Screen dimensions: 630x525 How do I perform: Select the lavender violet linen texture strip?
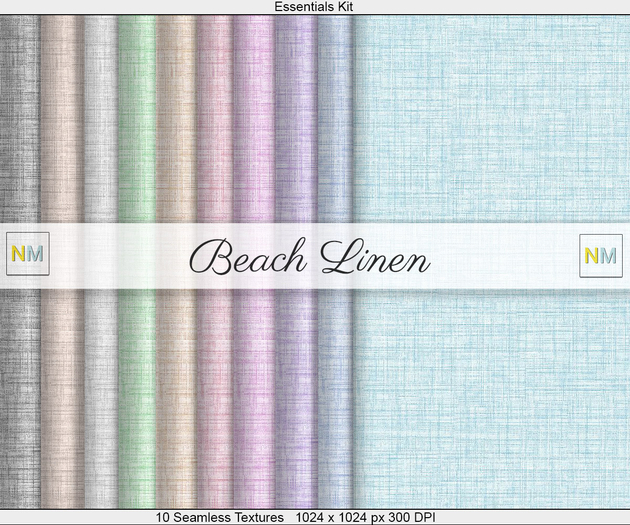[296, 121]
